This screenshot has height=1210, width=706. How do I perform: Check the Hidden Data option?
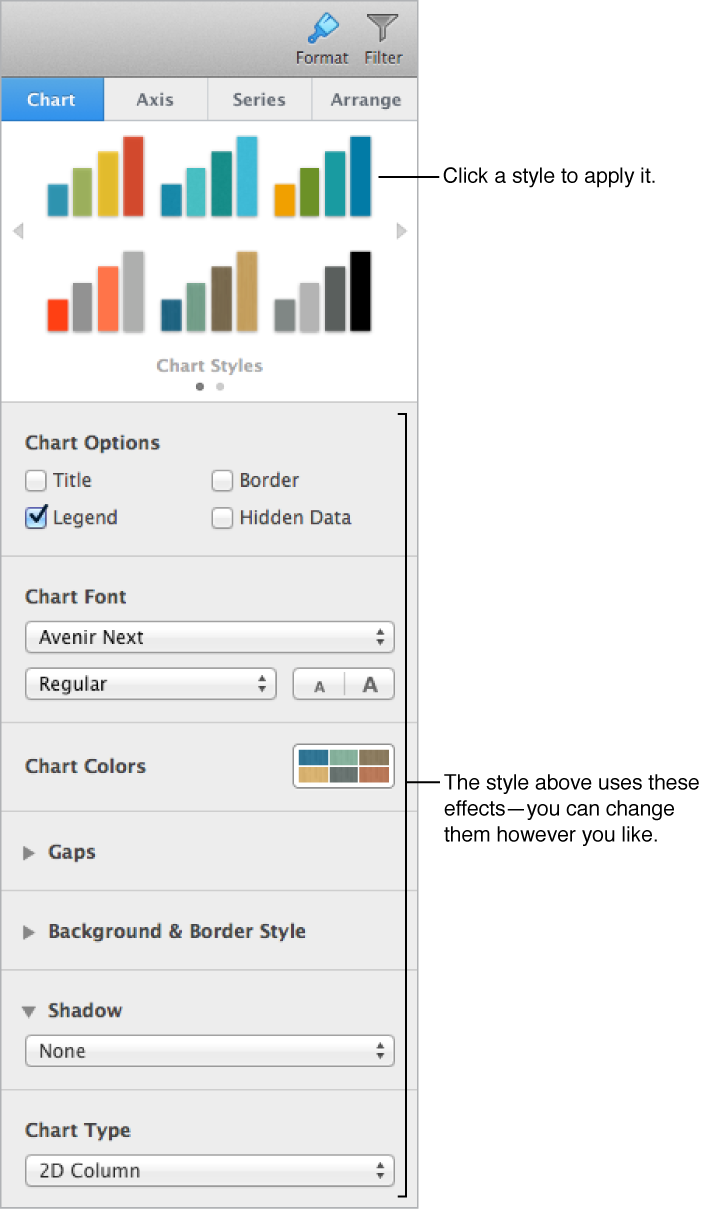tap(222, 518)
